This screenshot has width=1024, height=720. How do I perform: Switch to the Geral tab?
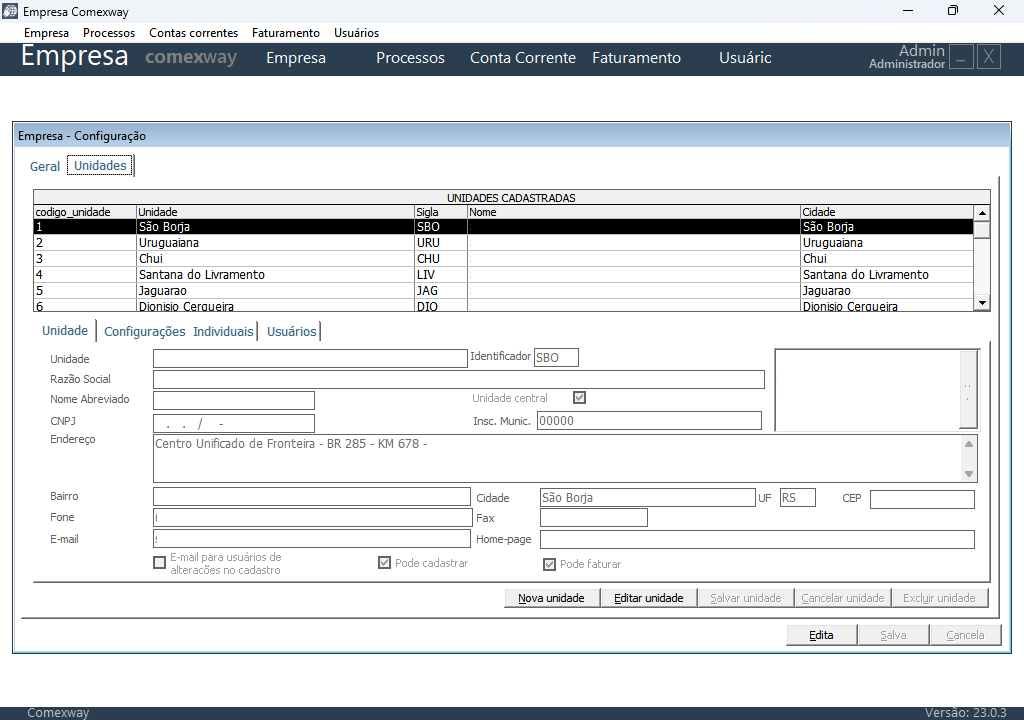[x=45, y=167]
